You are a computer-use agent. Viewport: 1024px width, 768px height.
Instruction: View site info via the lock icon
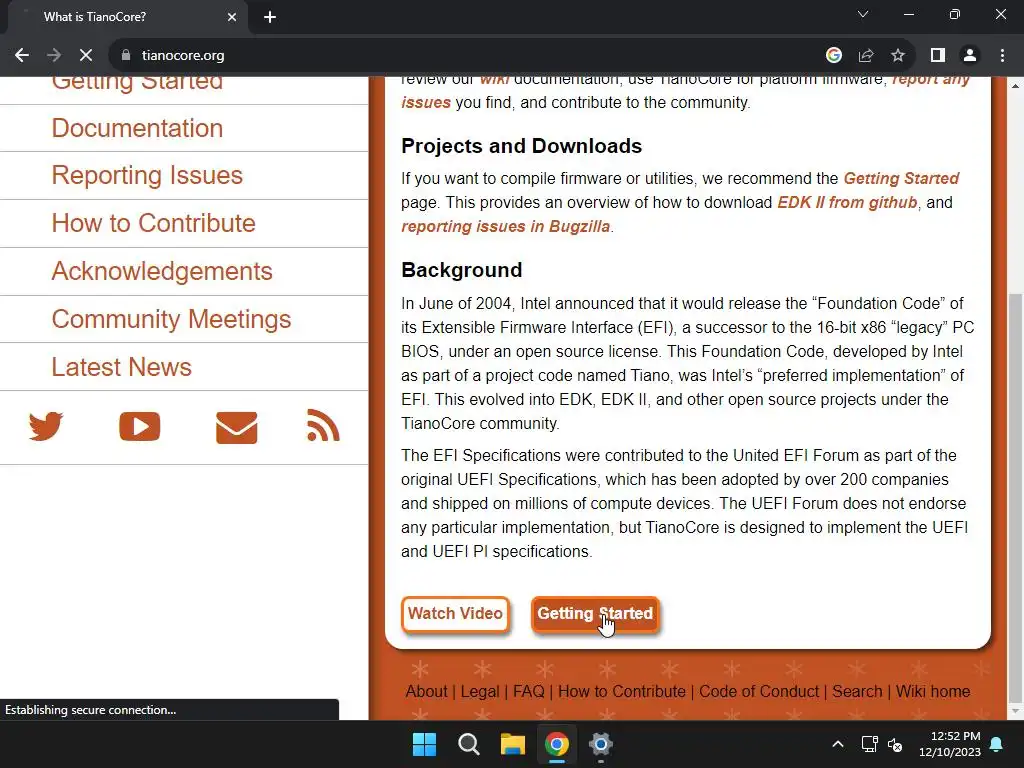click(x=126, y=56)
